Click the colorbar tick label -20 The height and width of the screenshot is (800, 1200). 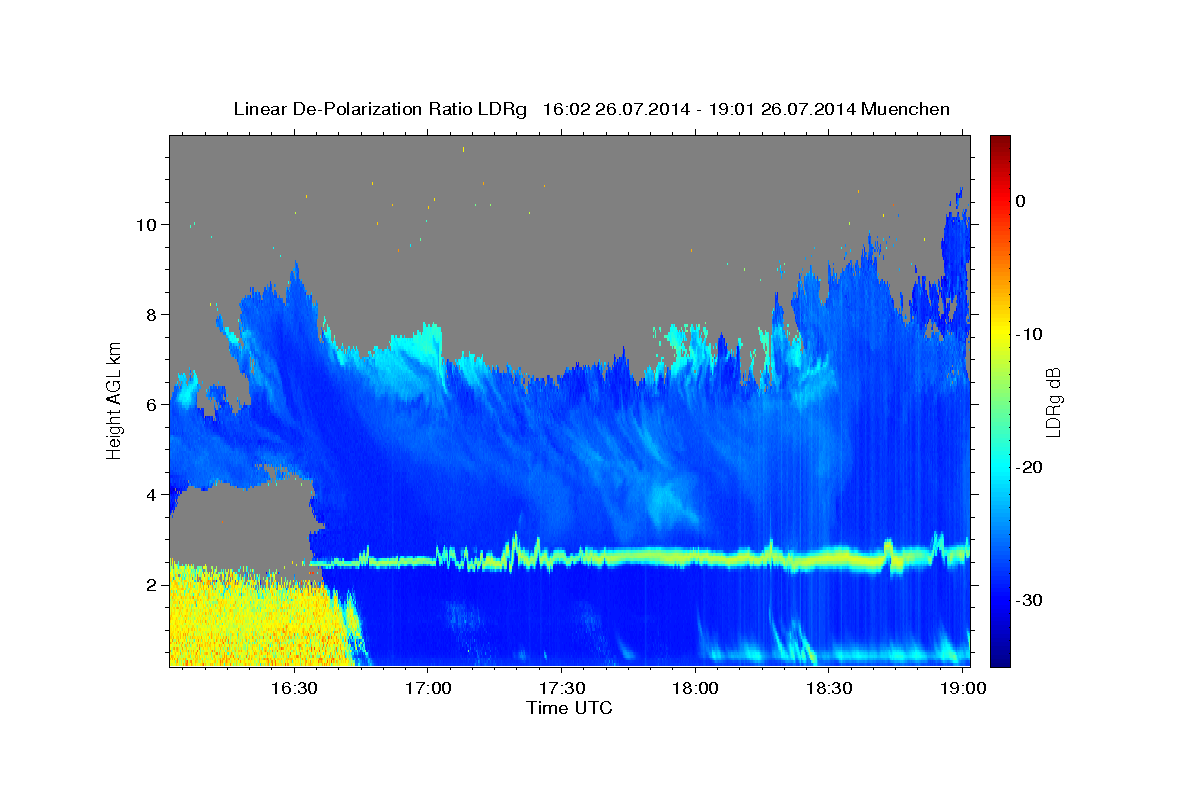(1029, 467)
